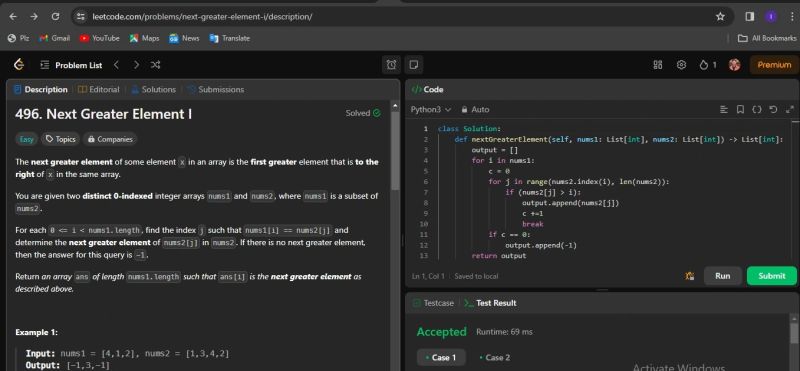Click the 'Runtime: 69 ms' text
This screenshot has width=800, height=371.
click(504, 332)
